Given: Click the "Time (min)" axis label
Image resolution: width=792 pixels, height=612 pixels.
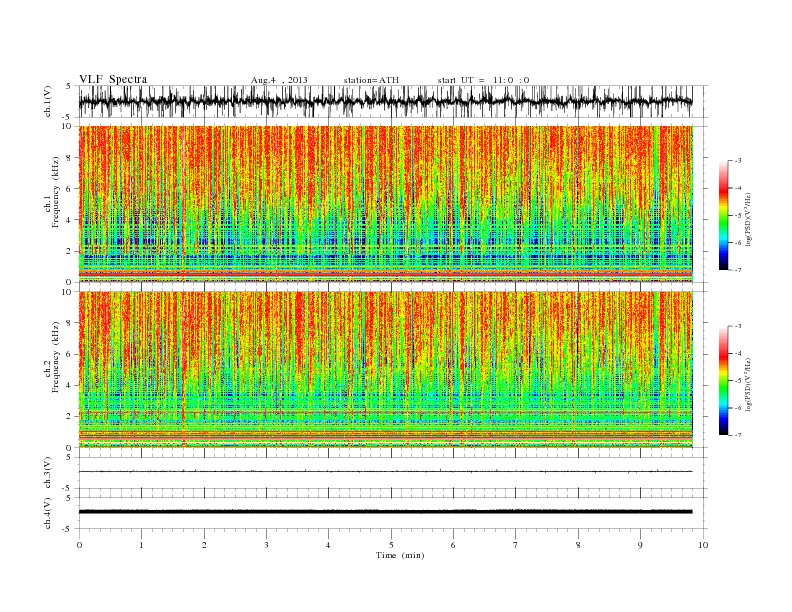Looking at the screenshot, I should pyautogui.click(x=400, y=555).
